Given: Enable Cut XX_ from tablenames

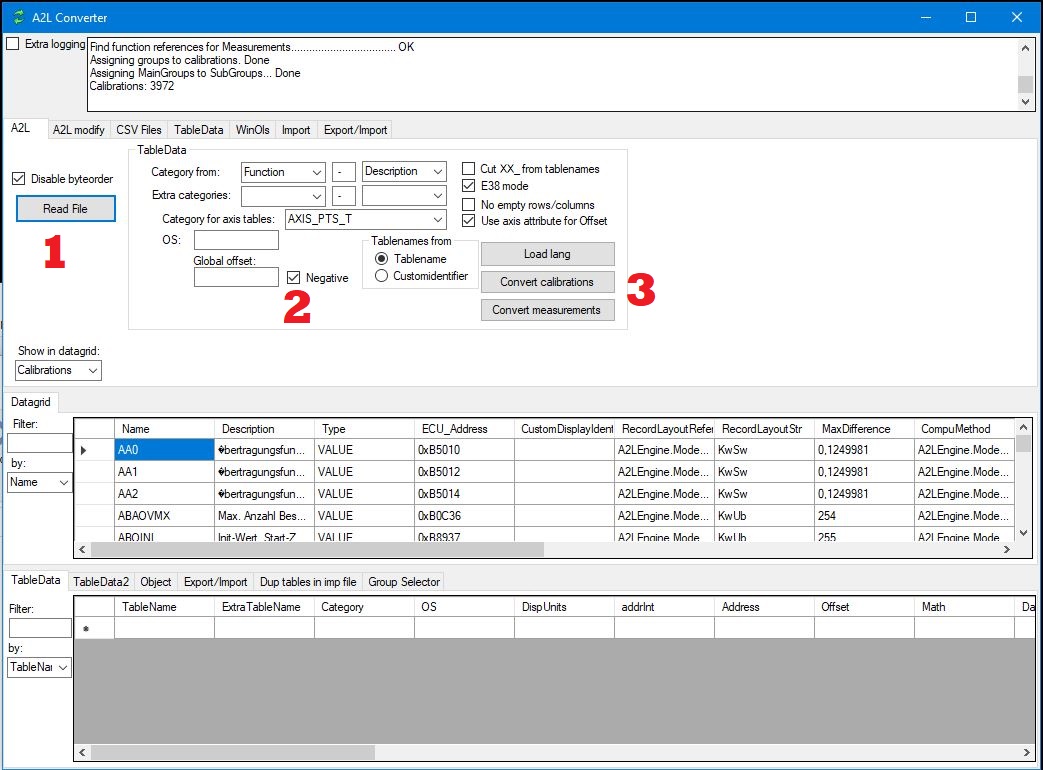Looking at the screenshot, I should (467, 168).
